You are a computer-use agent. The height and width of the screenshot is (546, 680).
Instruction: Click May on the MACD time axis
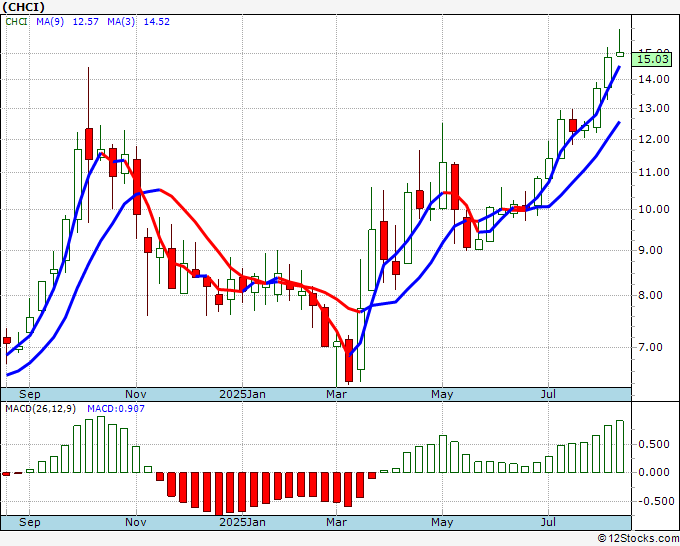(x=442, y=522)
